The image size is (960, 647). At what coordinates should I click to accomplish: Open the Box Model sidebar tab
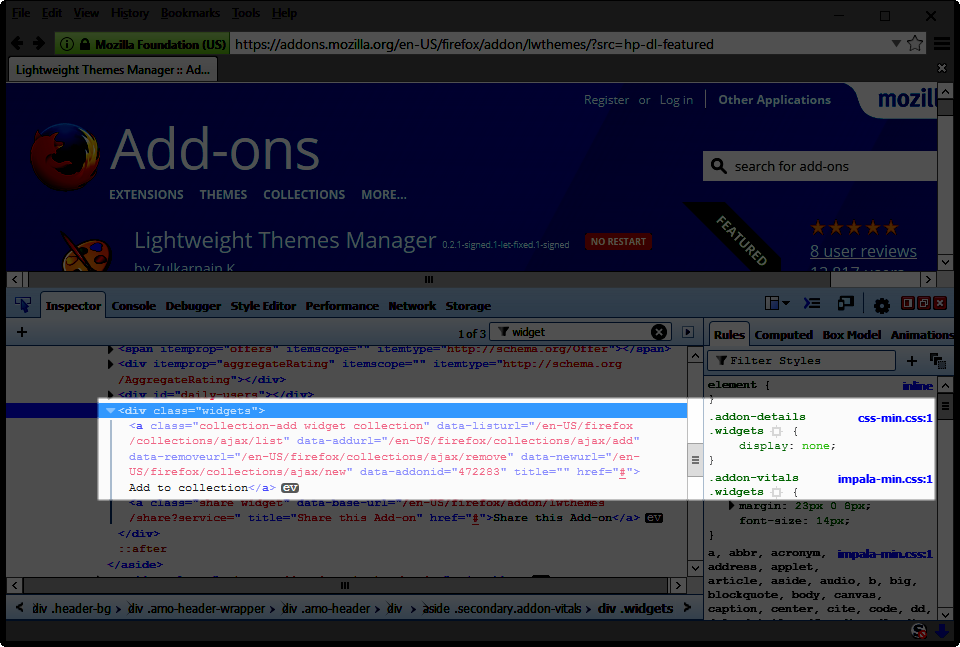point(852,335)
